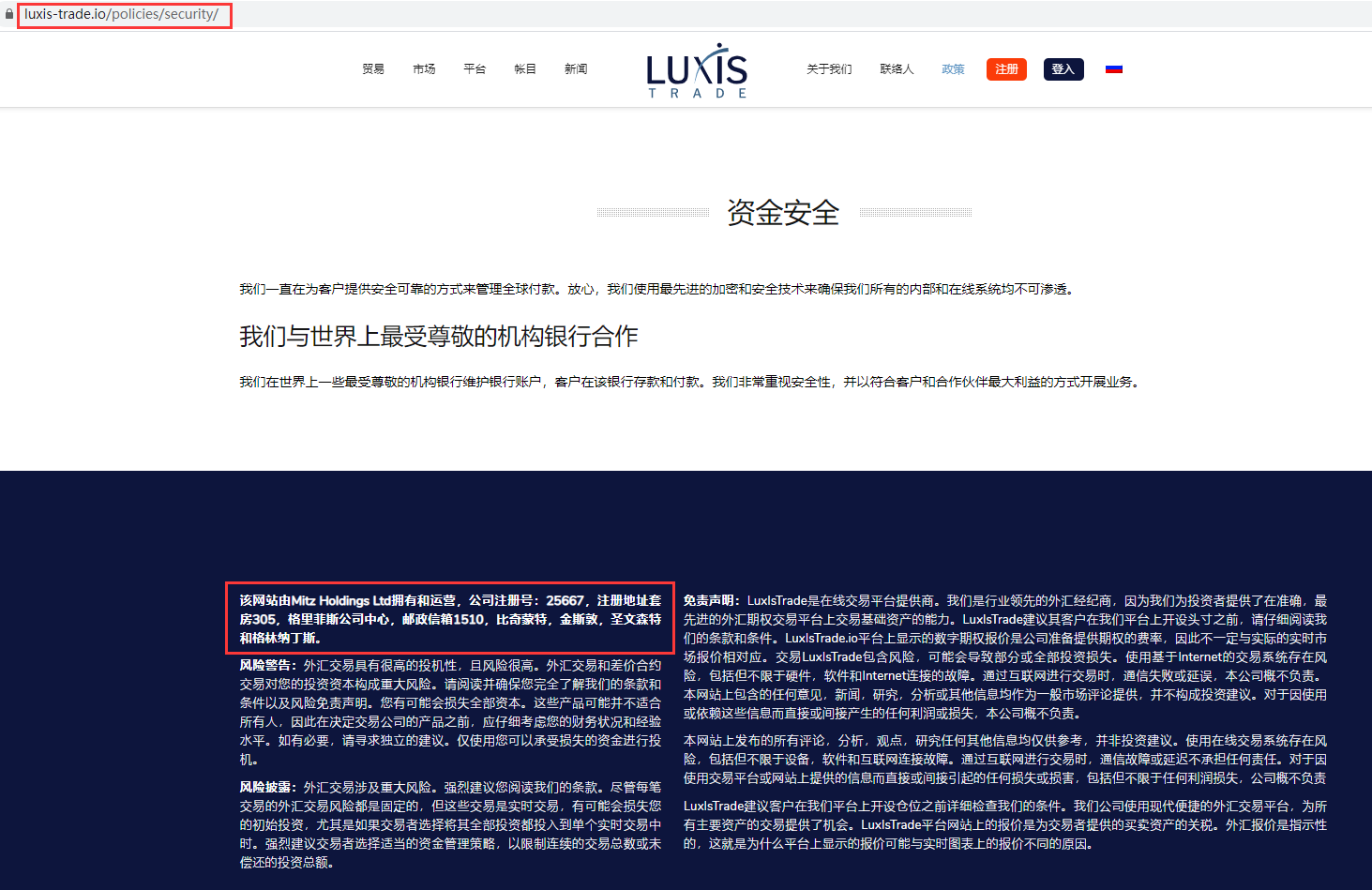Image resolution: width=1372 pixels, height=890 pixels.
Task: Click paragraph starting 我们在世界上一些最受尊敬
Action: point(690,382)
